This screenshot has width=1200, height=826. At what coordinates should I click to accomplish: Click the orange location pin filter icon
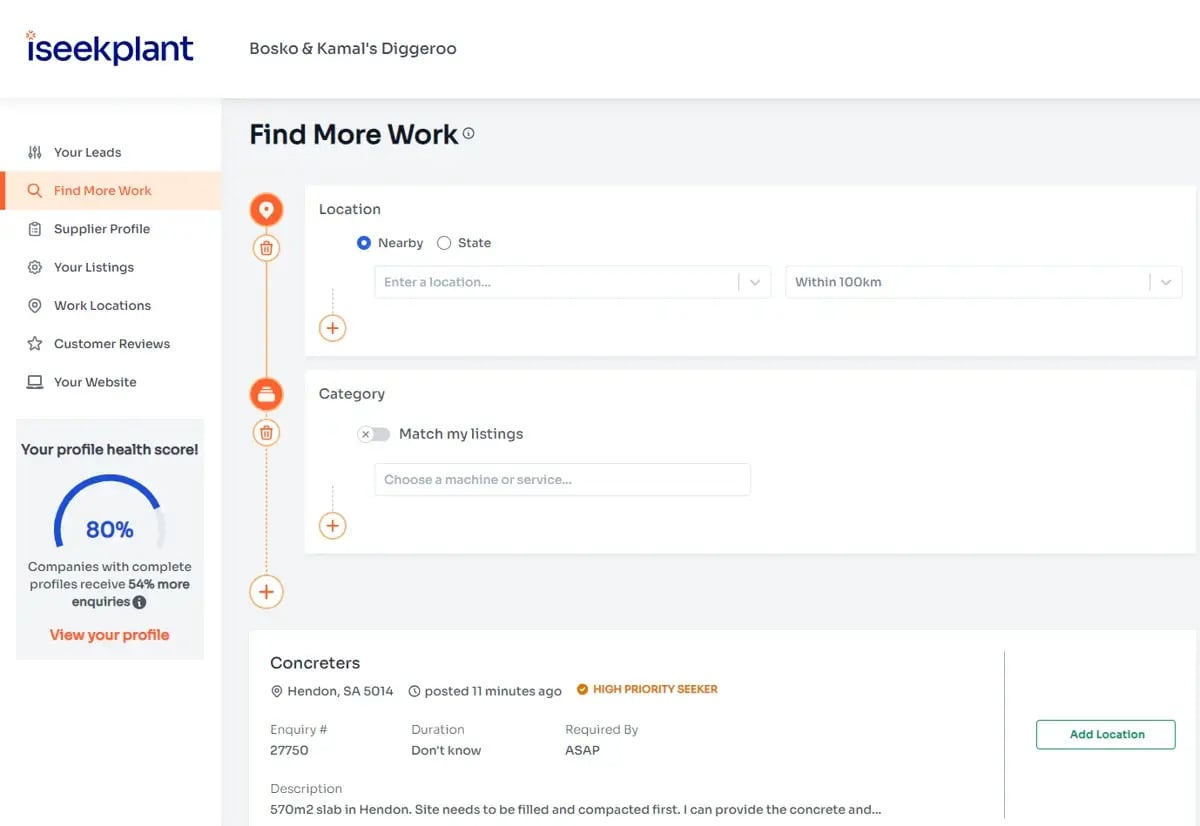pyautogui.click(x=266, y=210)
